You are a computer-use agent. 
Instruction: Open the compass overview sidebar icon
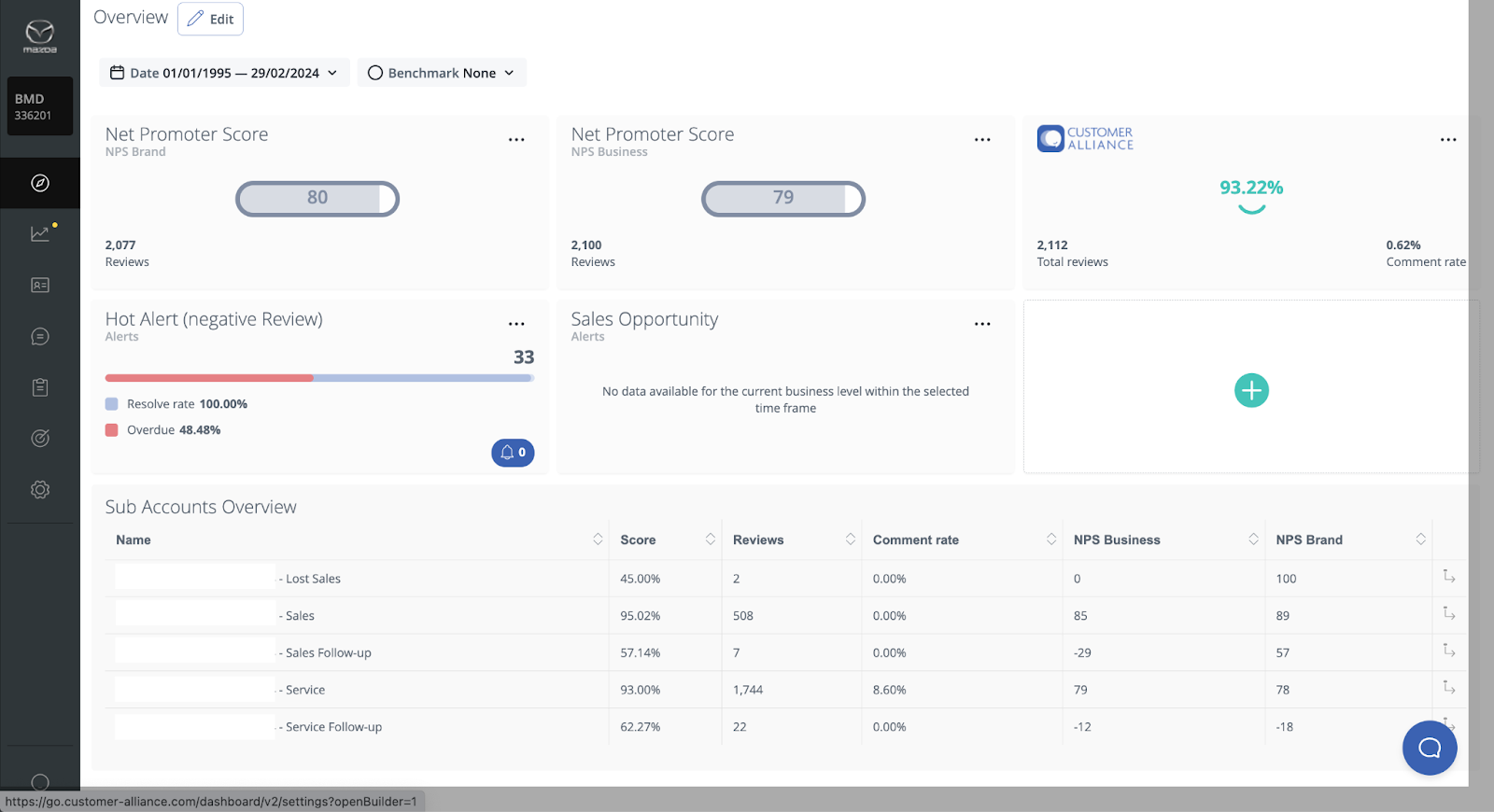pos(40,183)
